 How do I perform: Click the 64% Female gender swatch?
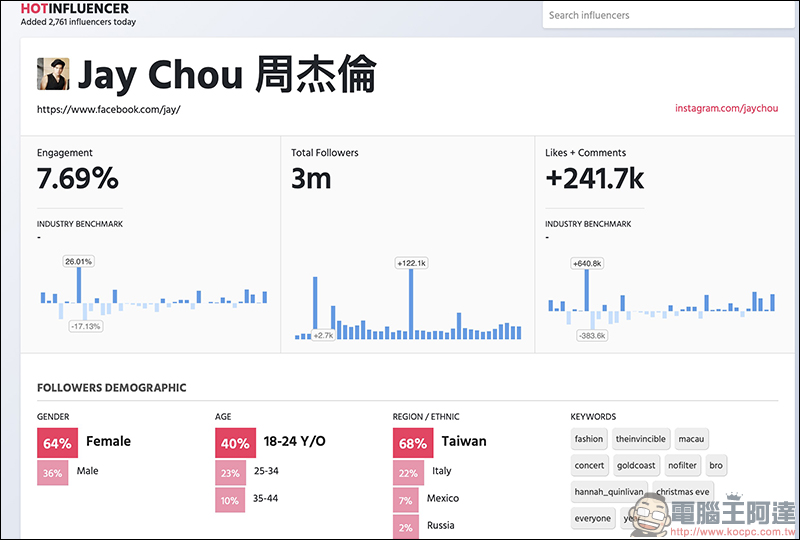point(57,443)
